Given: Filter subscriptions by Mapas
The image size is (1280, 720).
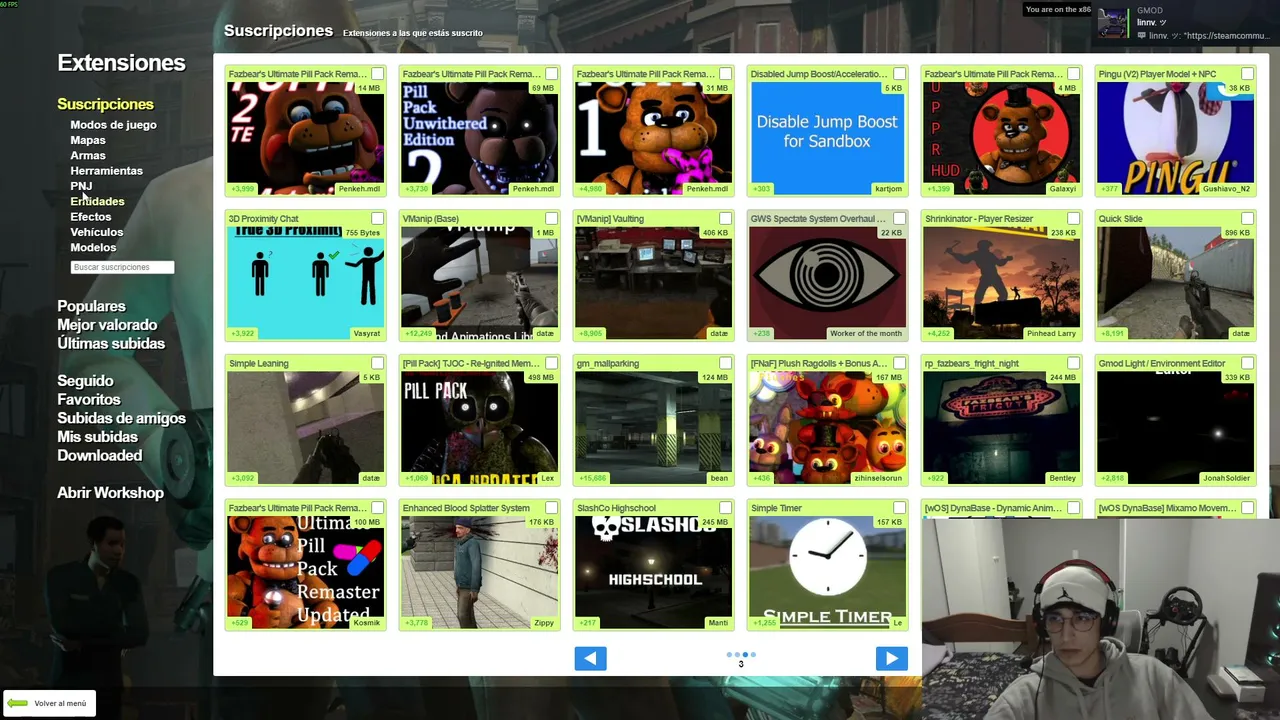Looking at the screenshot, I should tap(88, 140).
